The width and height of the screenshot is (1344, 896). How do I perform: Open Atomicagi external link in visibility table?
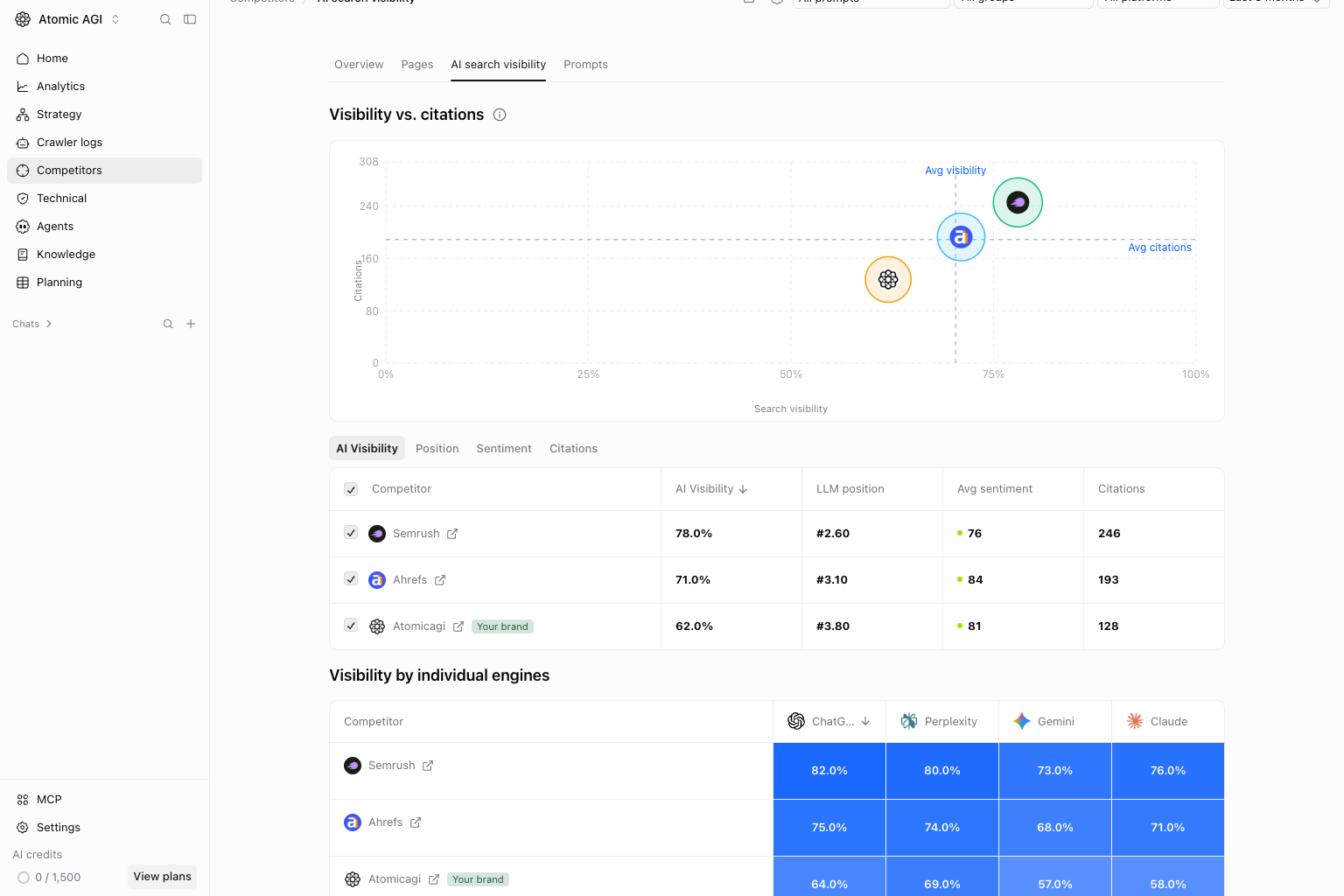(458, 626)
